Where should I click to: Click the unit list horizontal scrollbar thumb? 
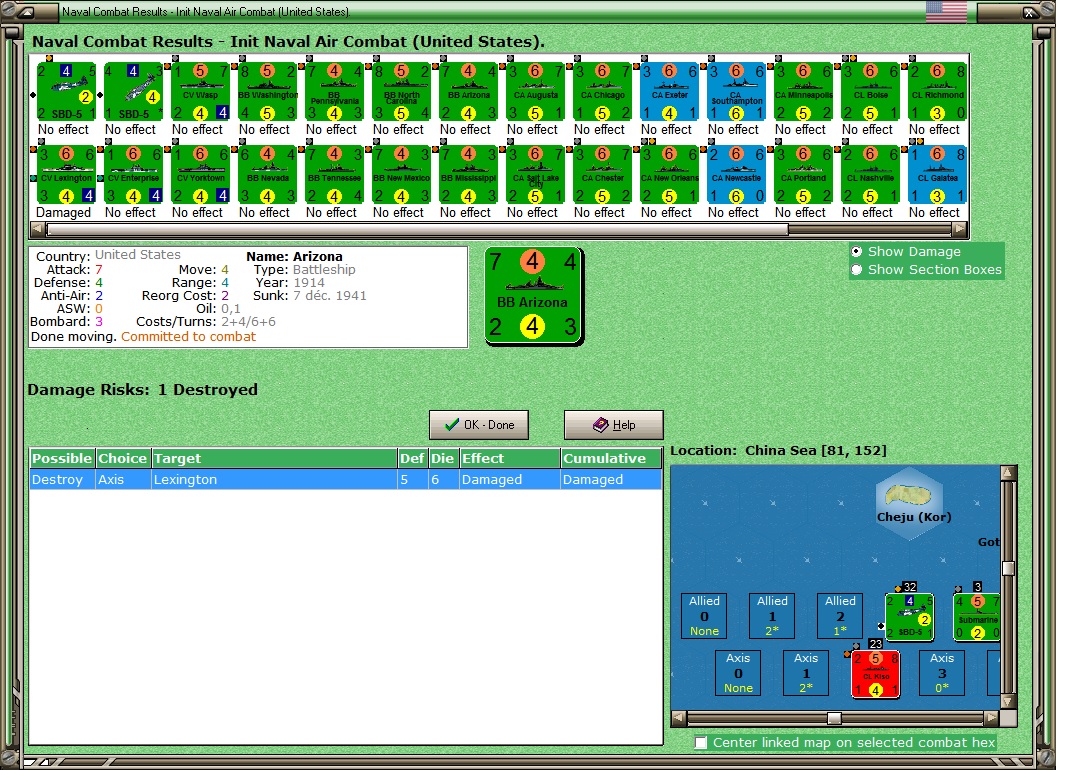[x=417, y=229]
